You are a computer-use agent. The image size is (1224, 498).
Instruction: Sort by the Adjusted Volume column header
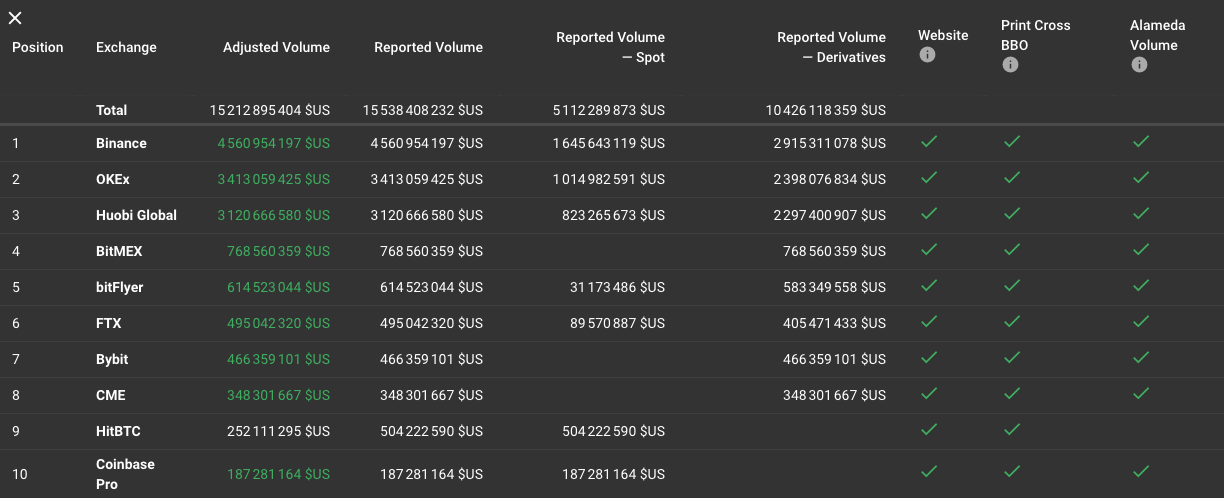pos(276,47)
